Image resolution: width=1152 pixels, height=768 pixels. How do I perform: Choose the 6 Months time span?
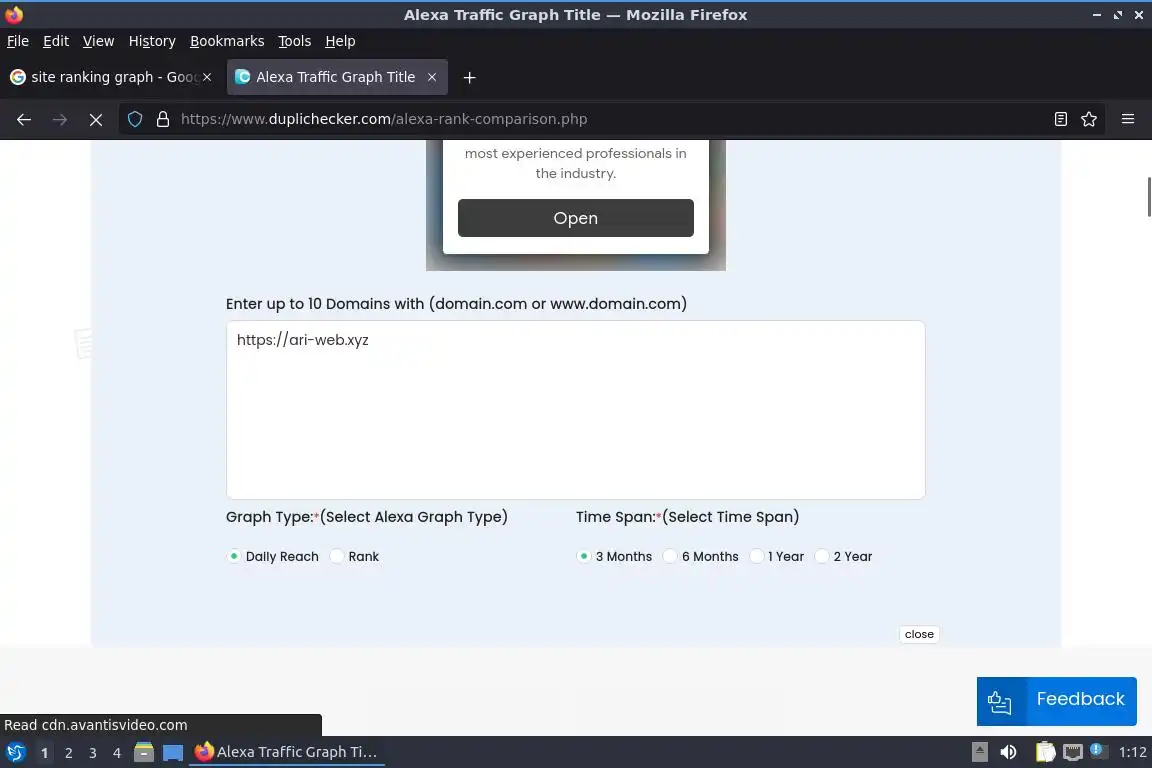(x=669, y=556)
